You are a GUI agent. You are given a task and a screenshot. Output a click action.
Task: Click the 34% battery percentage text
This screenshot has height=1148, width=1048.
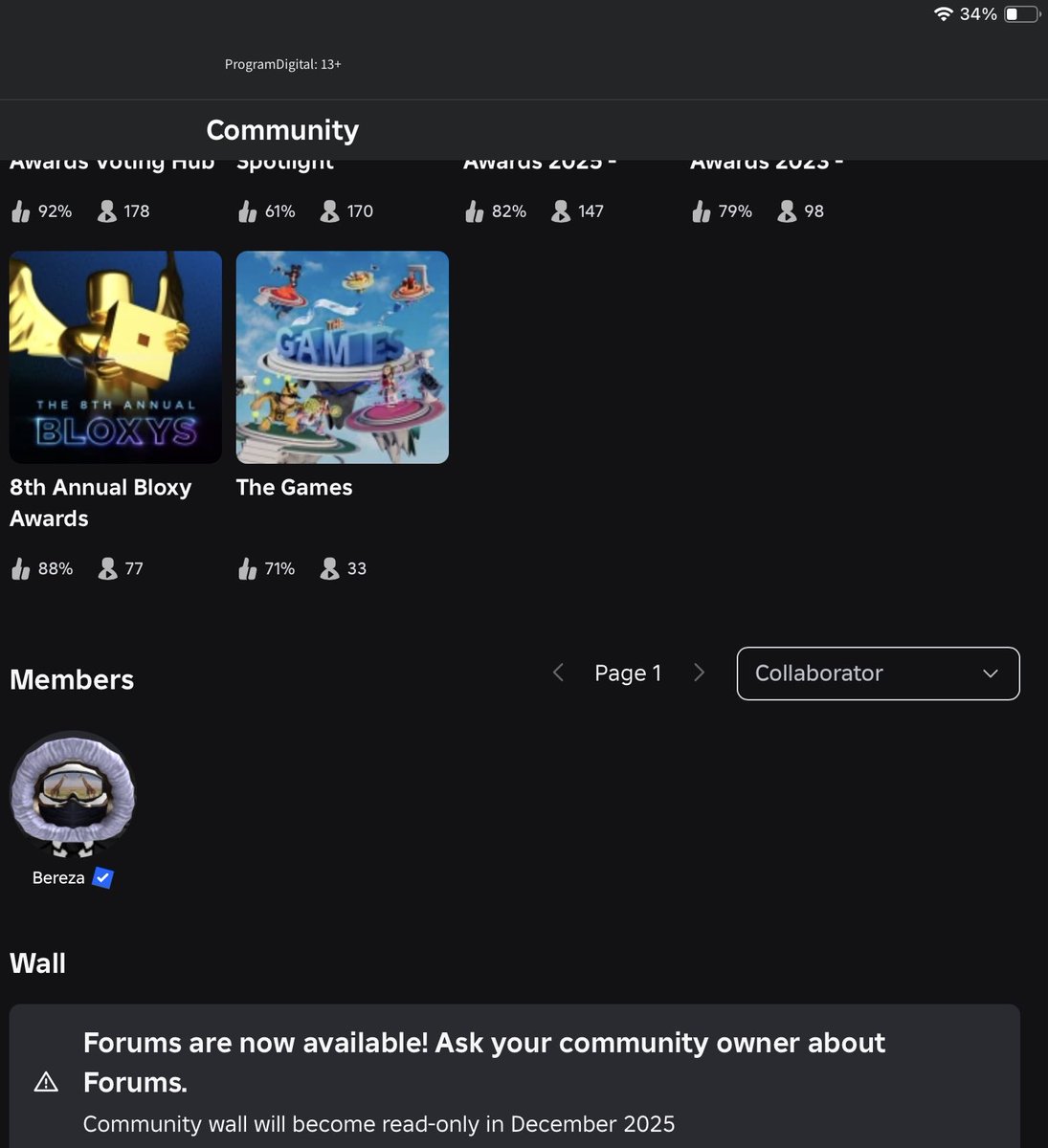click(978, 13)
